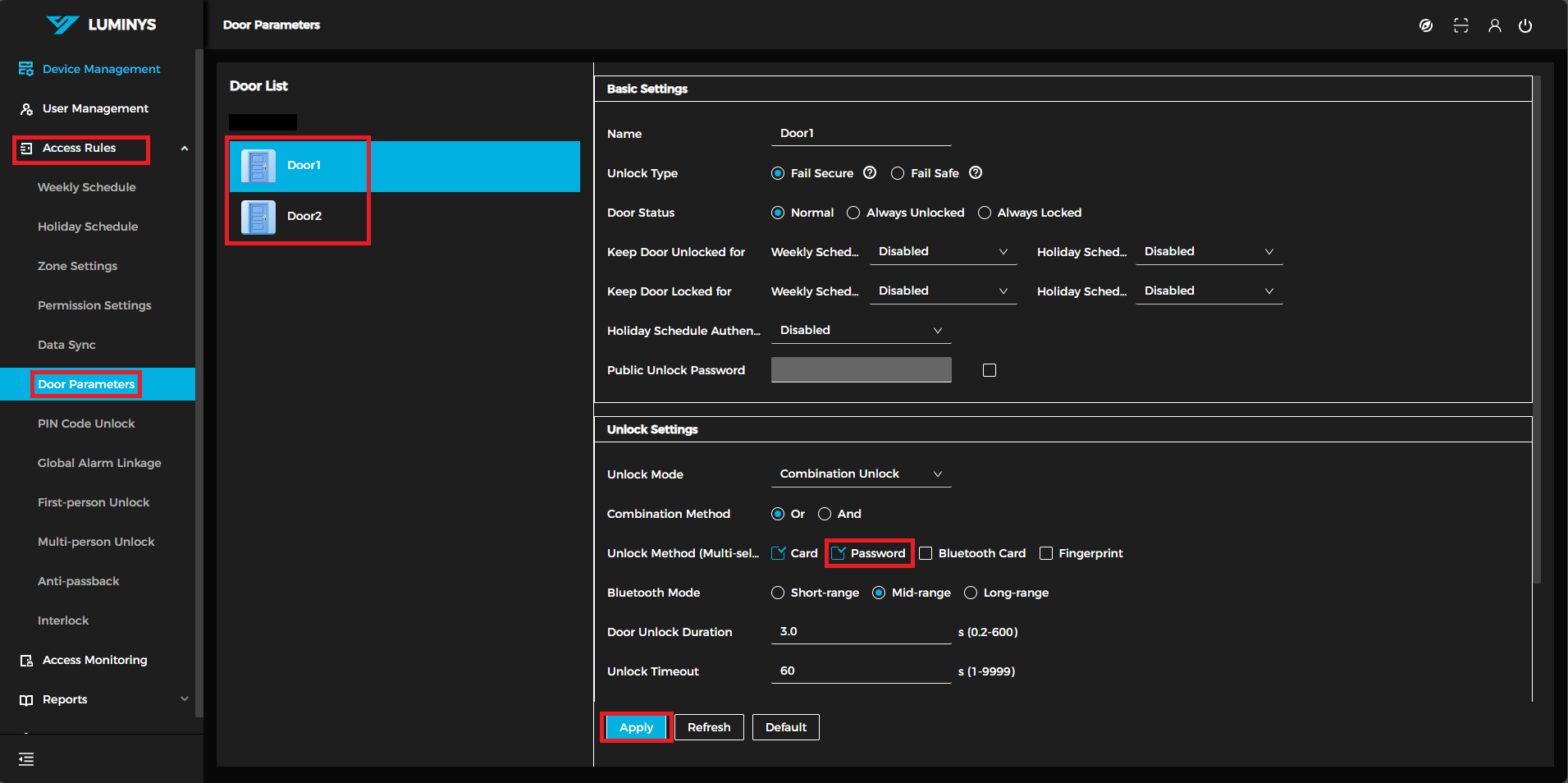Click the fullscreen scan-frame icon
The image size is (1568, 783).
tap(1461, 25)
